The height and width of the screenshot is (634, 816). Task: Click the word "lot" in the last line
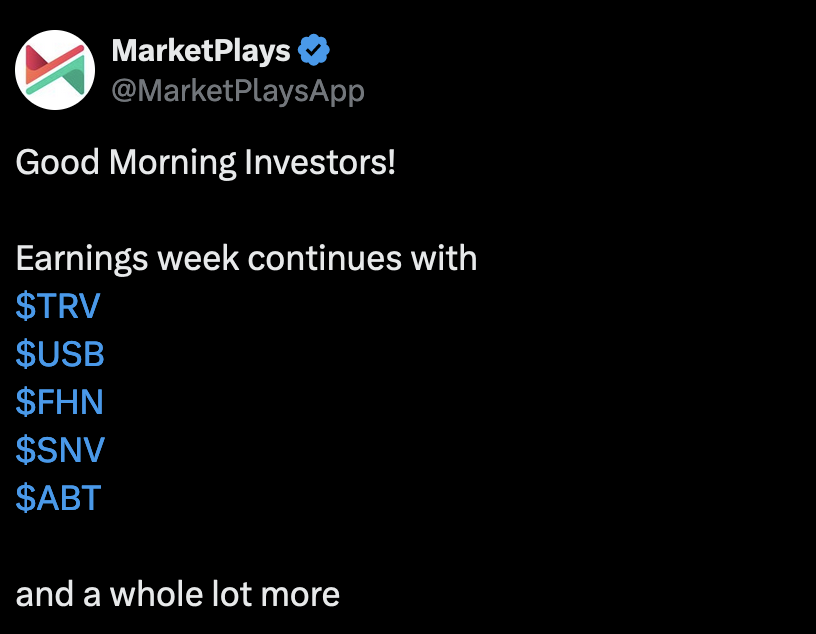point(229,595)
